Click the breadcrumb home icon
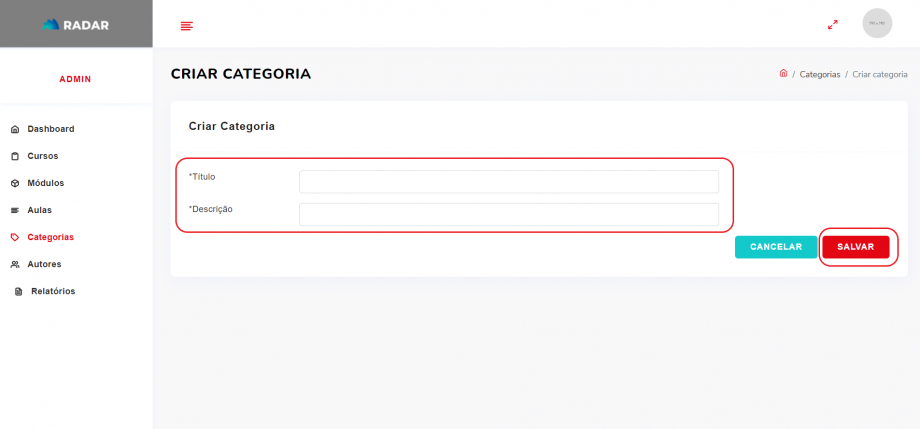Viewport: 920px width, 429px height. pos(783,73)
